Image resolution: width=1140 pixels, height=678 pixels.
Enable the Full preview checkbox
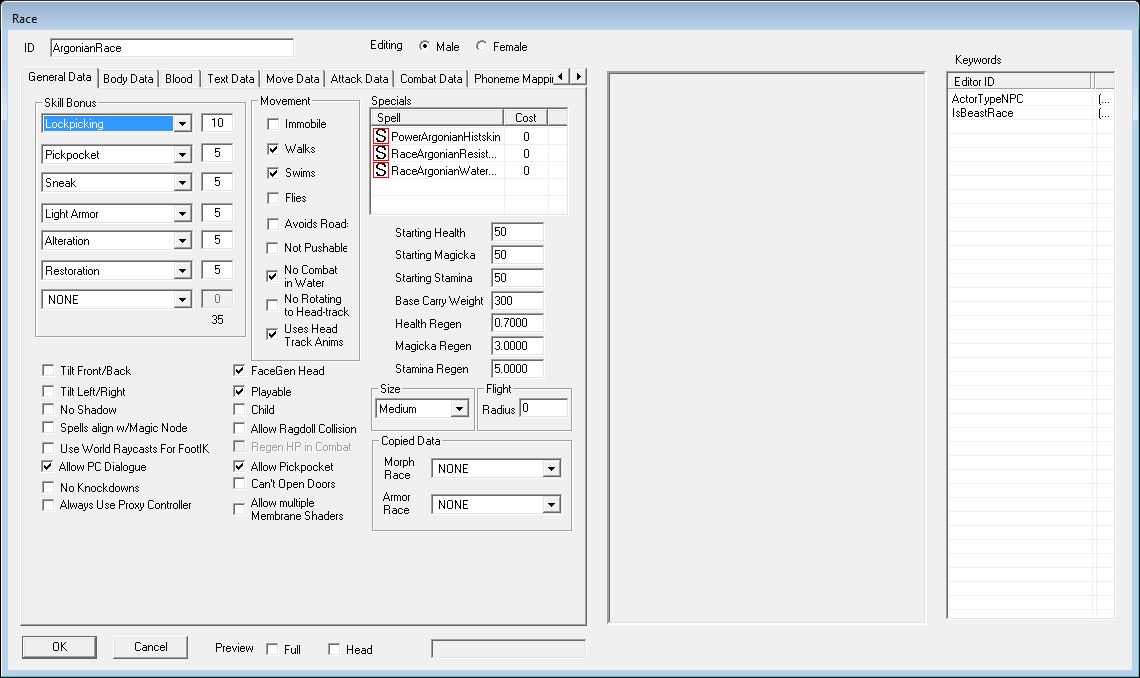272,649
